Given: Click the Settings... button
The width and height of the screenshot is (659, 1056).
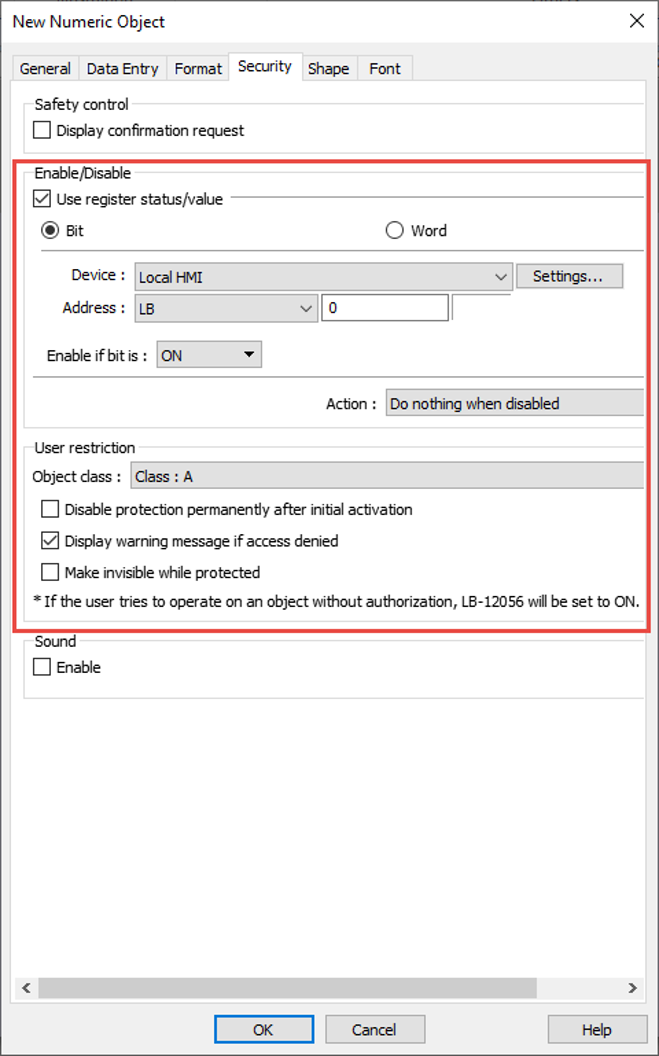Looking at the screenshot, I should pos(569,276).
